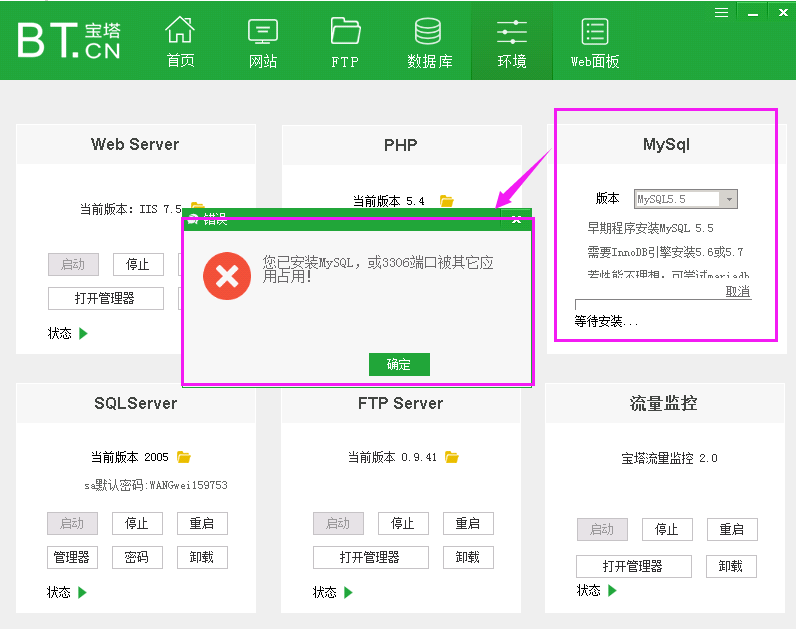Open the 环境 environment sliders icon
Image resolution: width=796 pixels, height=629 pixels.
[512, 32]
